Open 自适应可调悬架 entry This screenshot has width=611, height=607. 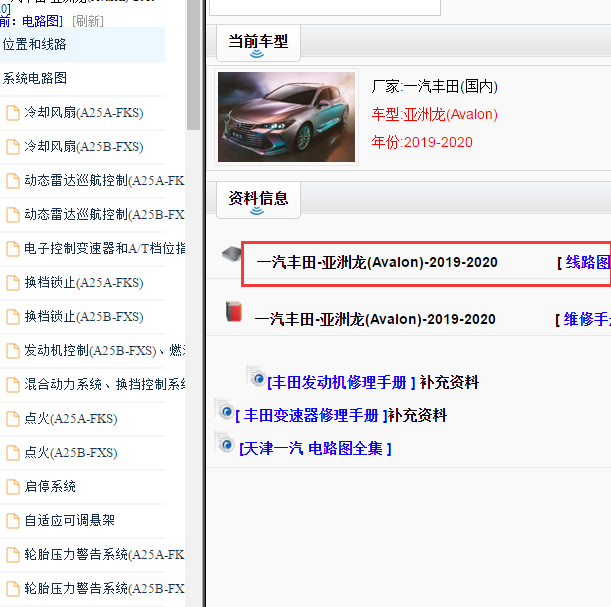click(69, 521)
